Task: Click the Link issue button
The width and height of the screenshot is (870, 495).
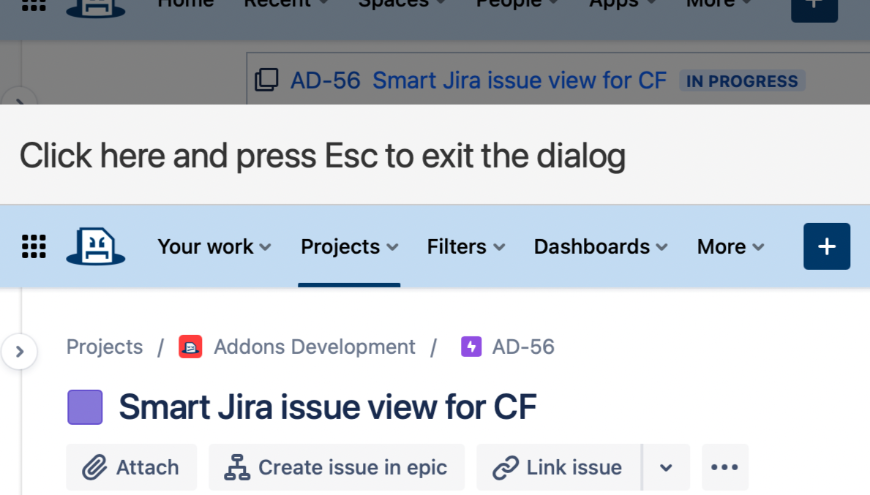Action: click(558, 467)
